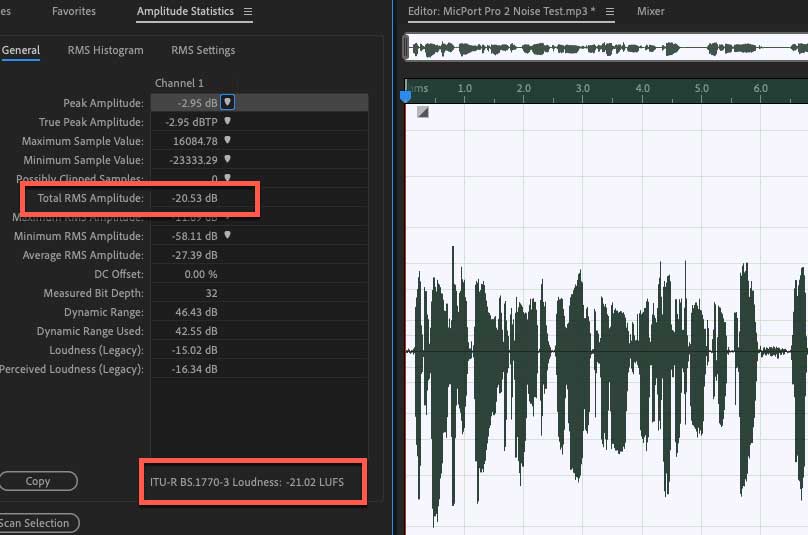The image size is (808, 535).
Task: Click the Measured Bit Depth value 32
Action: [x=211, y=293]
